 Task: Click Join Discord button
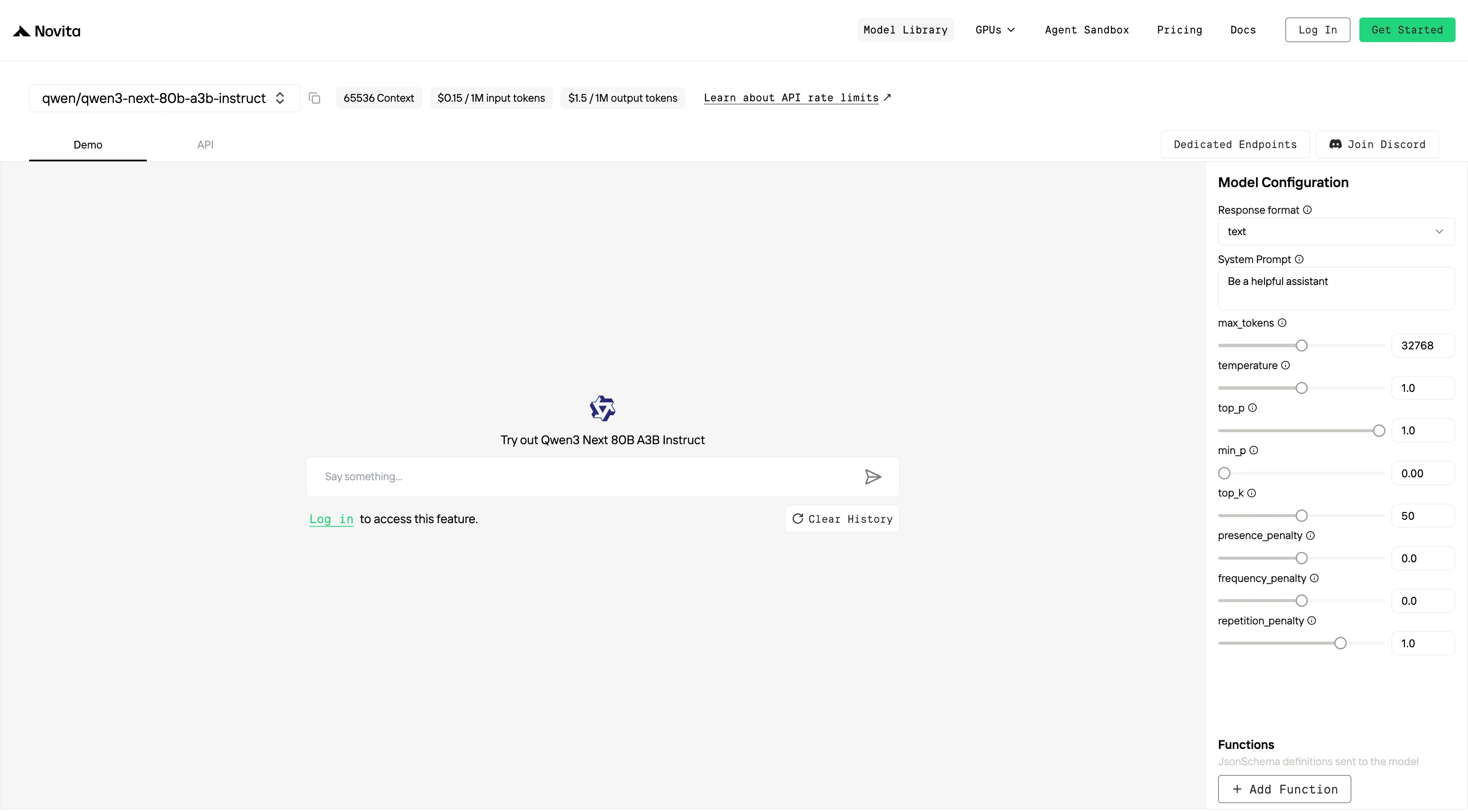1377,145
